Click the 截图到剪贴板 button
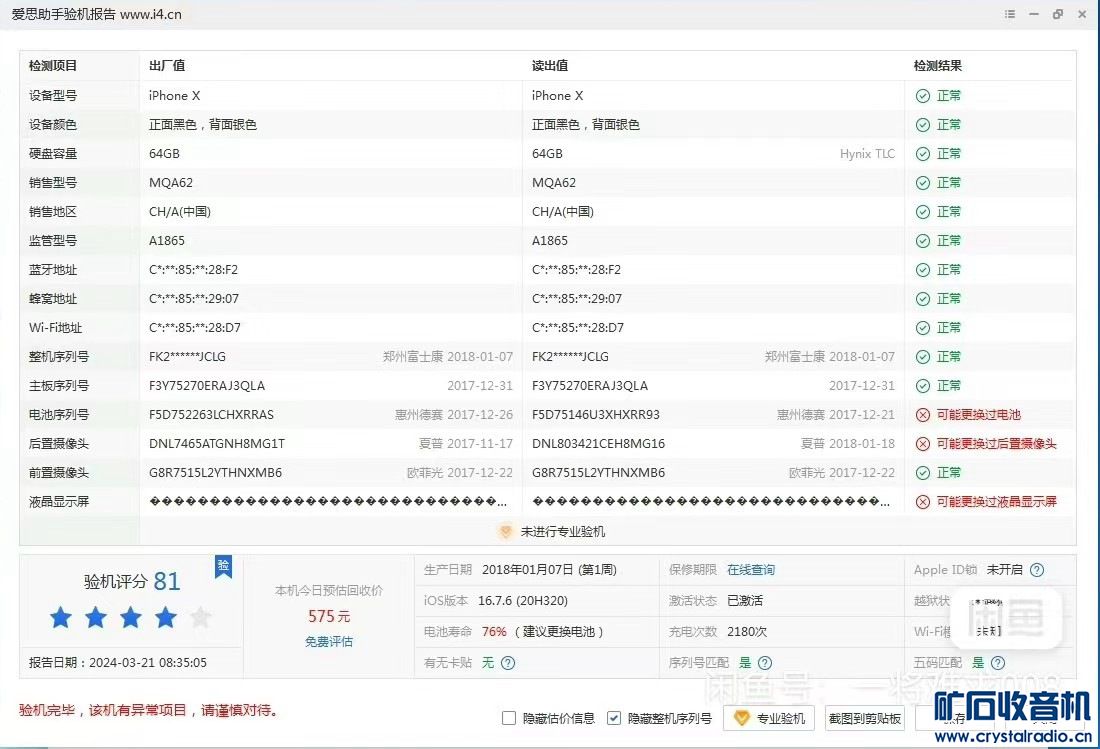The image size is (1100, 749). point(864,718)
